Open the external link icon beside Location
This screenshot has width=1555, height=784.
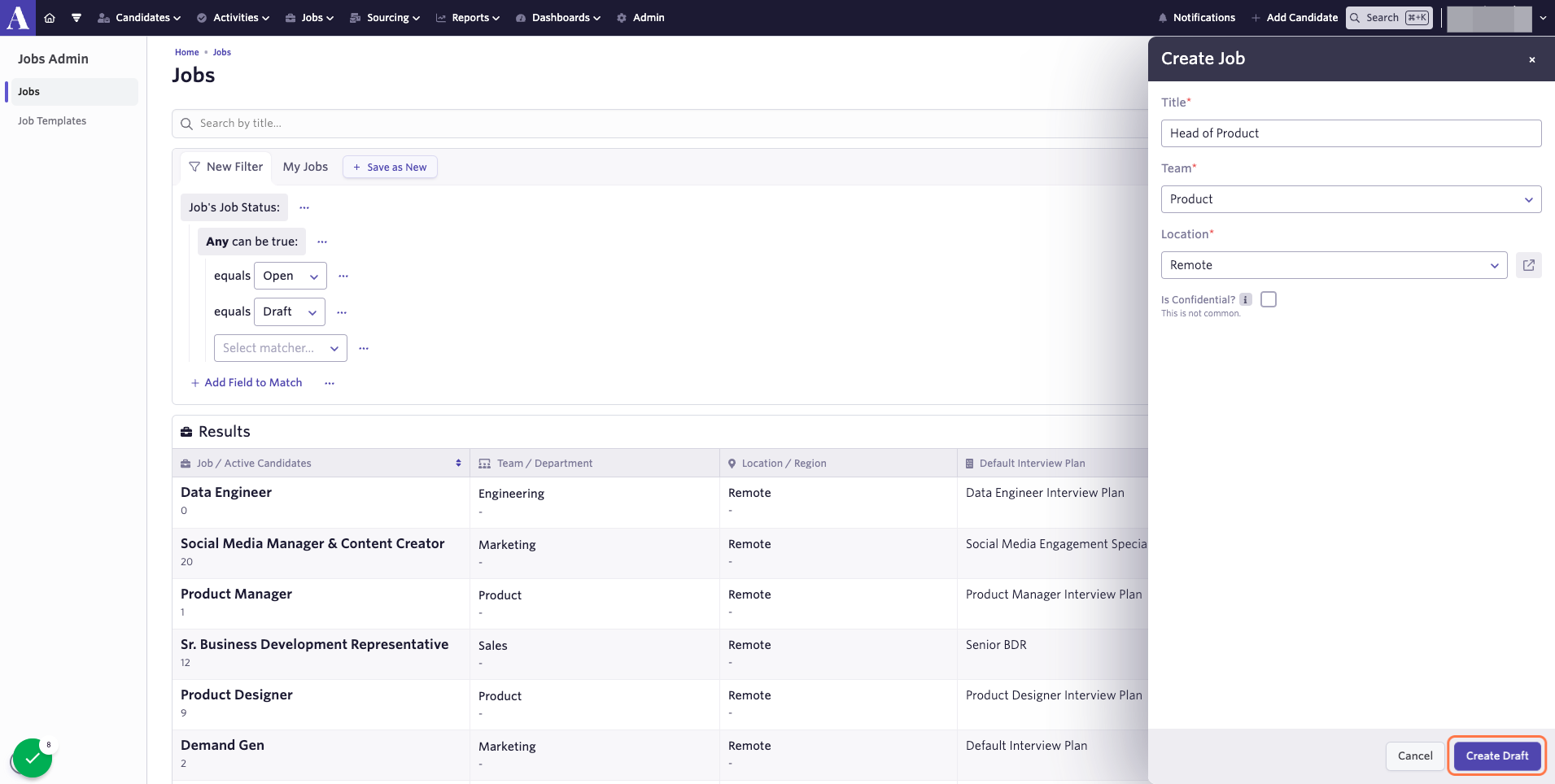(1529, 265)
